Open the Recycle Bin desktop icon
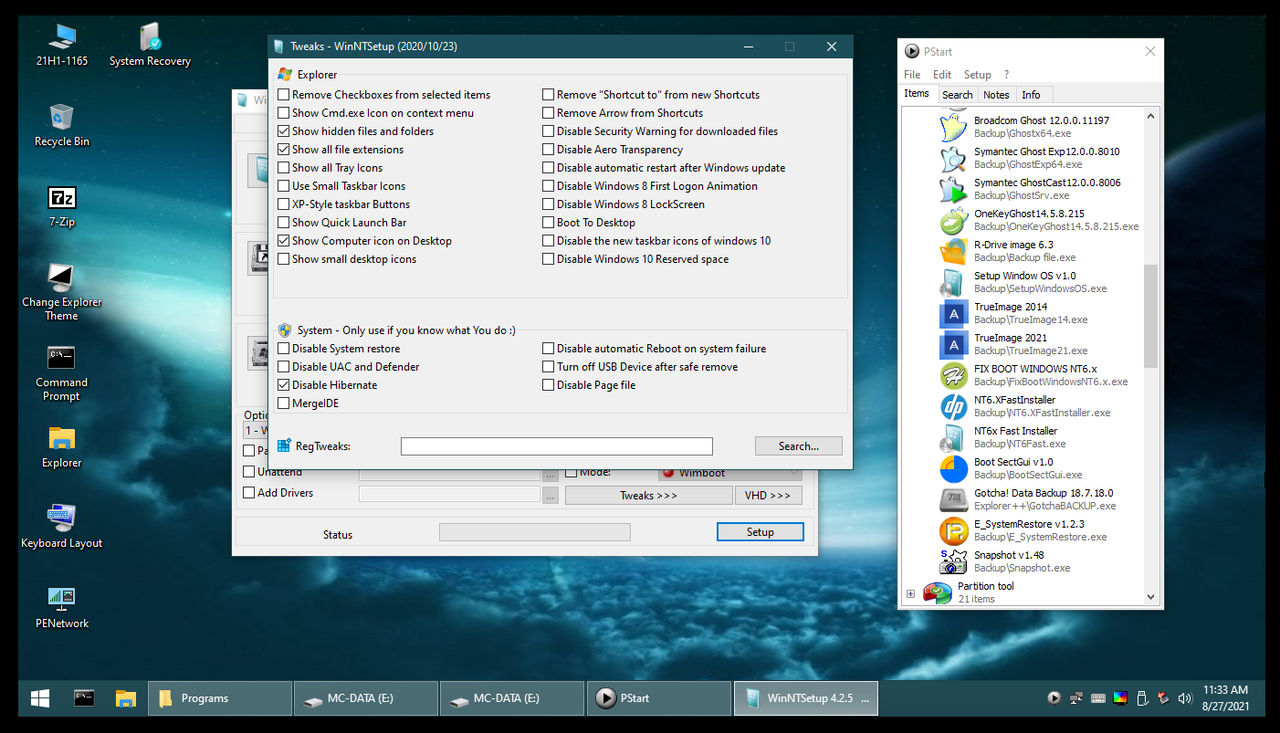This screenshot has width=1280, height=733. click(62, 125)
